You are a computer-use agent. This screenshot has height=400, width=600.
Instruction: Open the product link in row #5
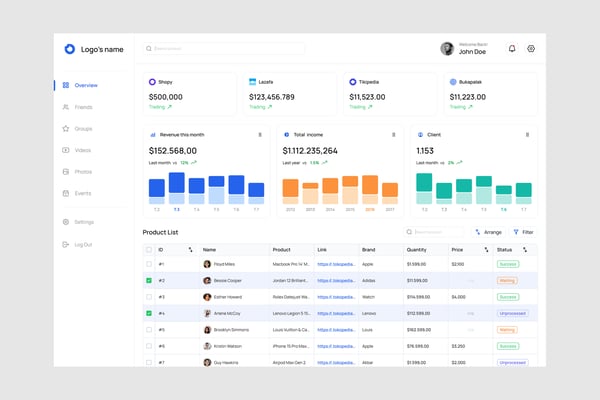(x=336, y=330)
